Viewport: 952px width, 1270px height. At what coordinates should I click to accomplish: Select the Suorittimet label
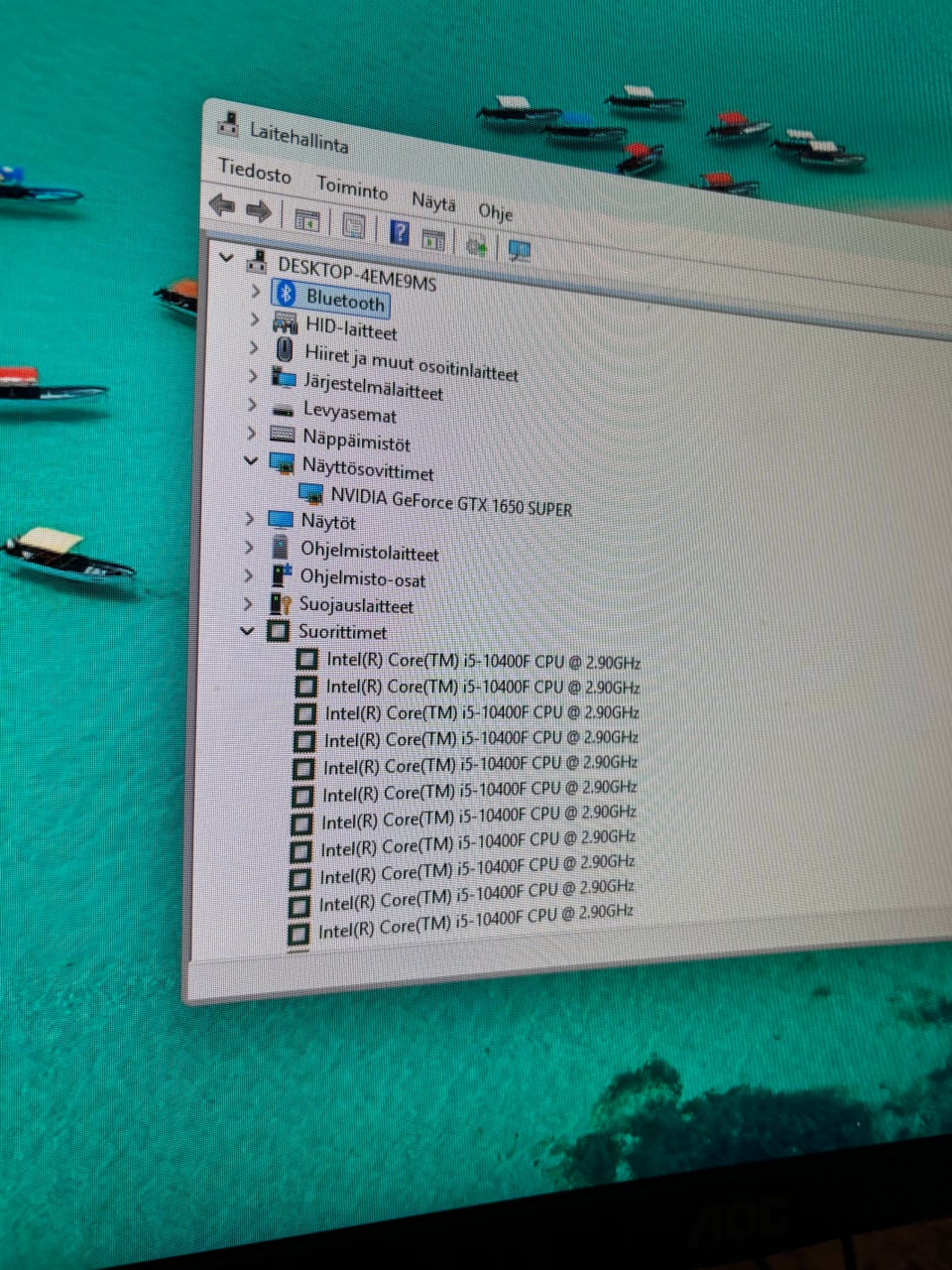[342, 632]
